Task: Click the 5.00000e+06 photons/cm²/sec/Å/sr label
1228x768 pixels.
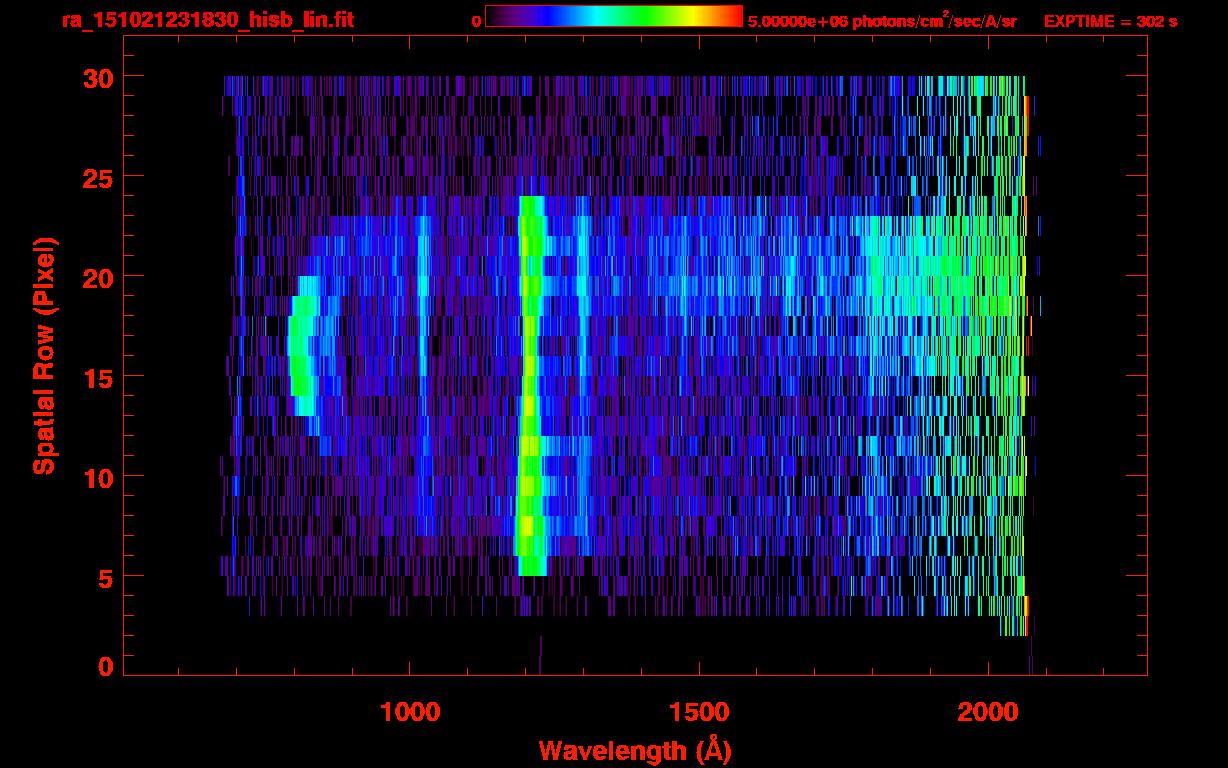Action: 882,21
